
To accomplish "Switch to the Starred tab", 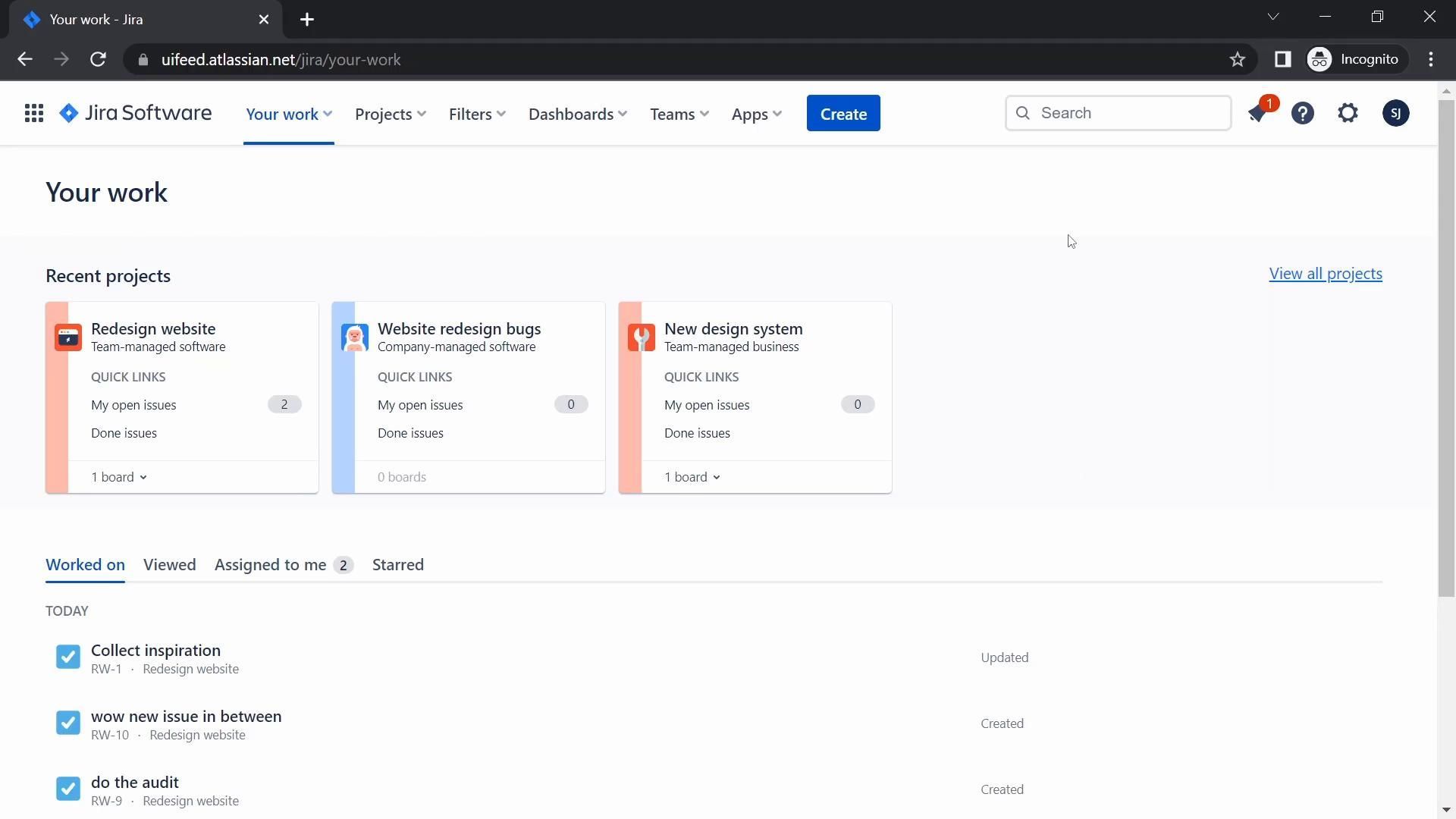I will [x=397, y=565].
